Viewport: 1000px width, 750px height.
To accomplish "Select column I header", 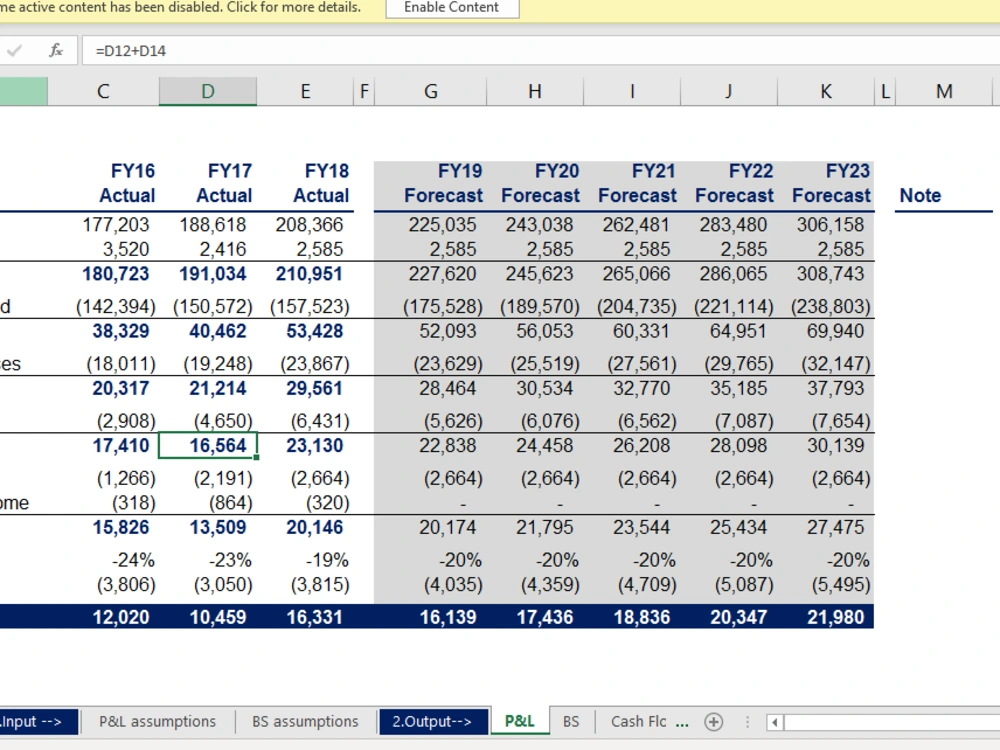I will [632, 91].
